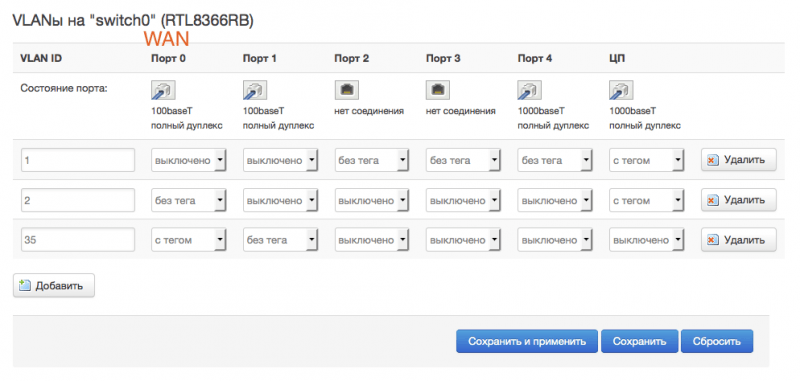800x381 pixels.
Task: Focus the VLAN ID field containing 35
Action: (x=78, y=240)
